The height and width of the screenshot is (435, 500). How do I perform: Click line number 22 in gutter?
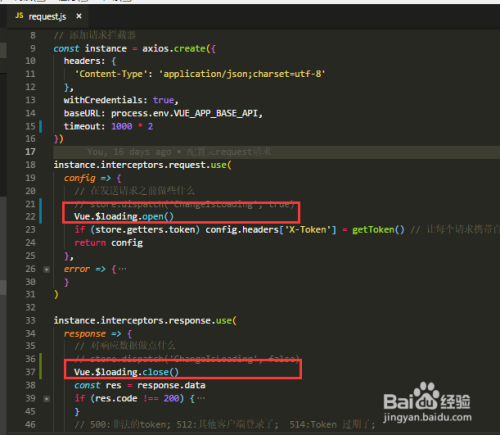30,217
